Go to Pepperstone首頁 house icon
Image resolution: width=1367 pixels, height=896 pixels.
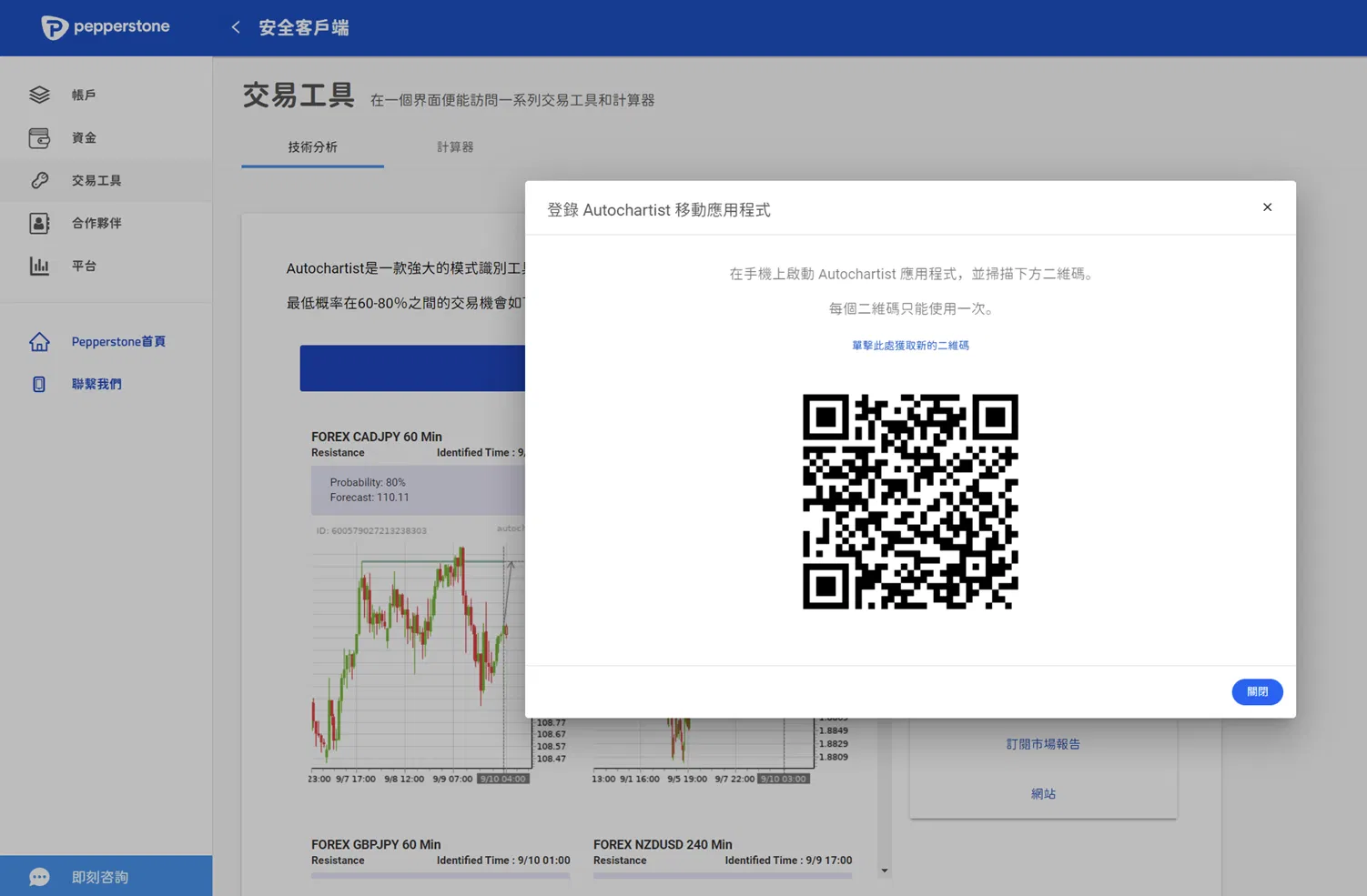point(39,341)
